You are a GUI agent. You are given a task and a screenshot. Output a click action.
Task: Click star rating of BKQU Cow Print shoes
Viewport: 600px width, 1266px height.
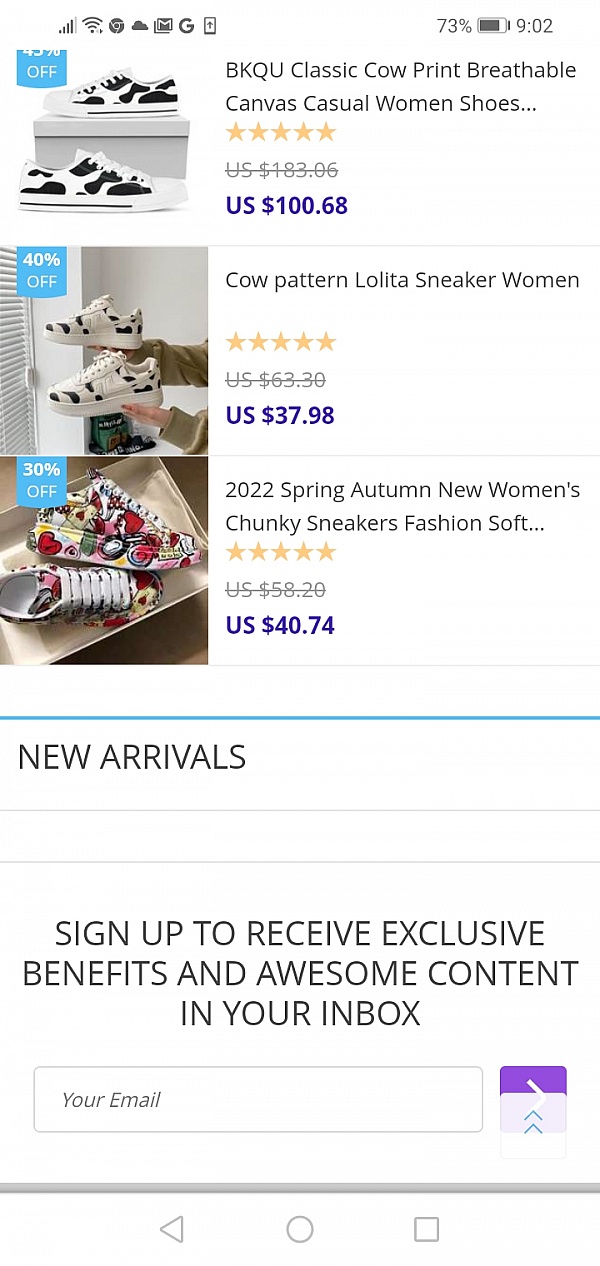281,132
